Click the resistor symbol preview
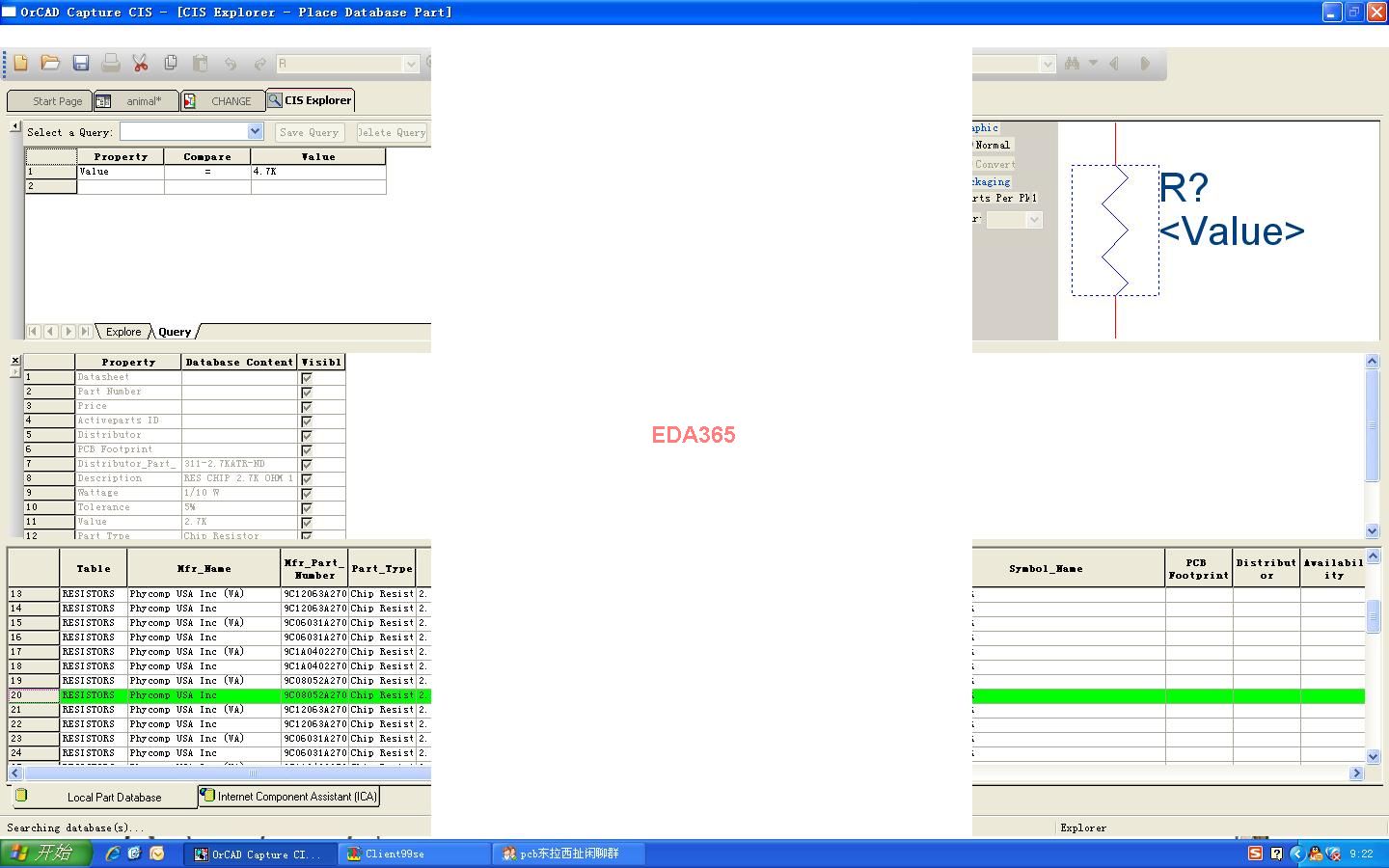 (1115, 231)
